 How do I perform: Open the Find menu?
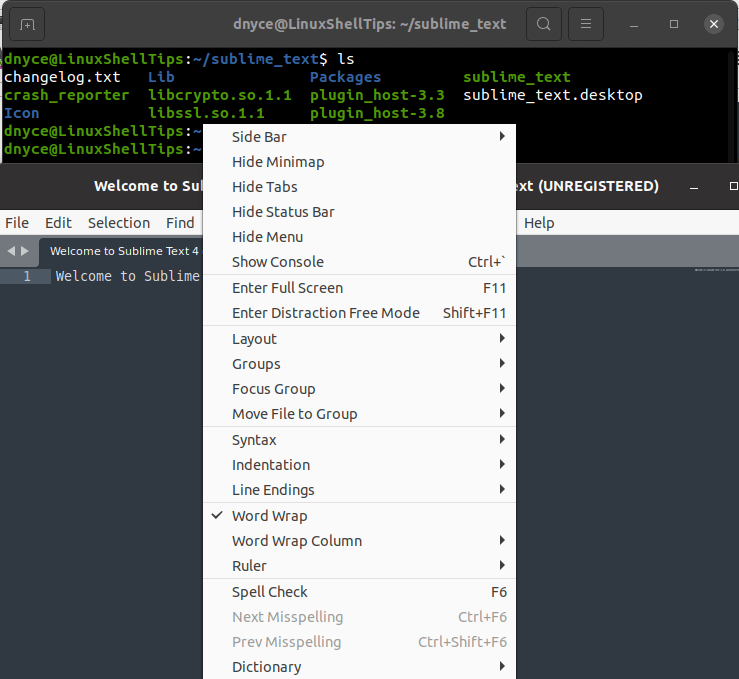(180, 223)
